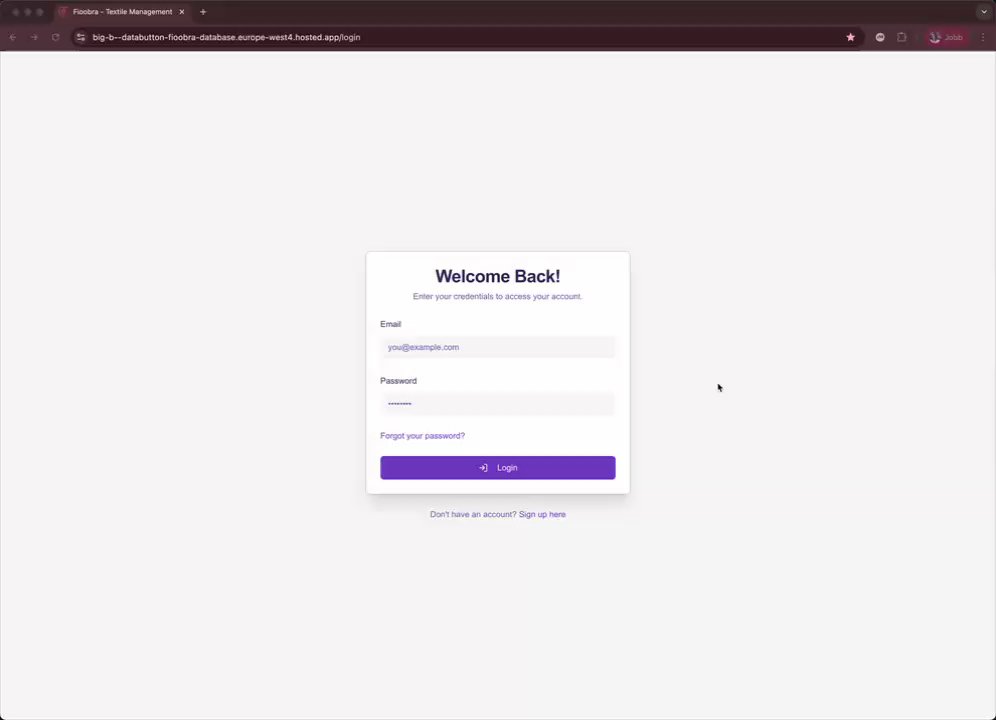Focus the Password input field
This screenshot has width=996, height=720.
tap(497, 404)
